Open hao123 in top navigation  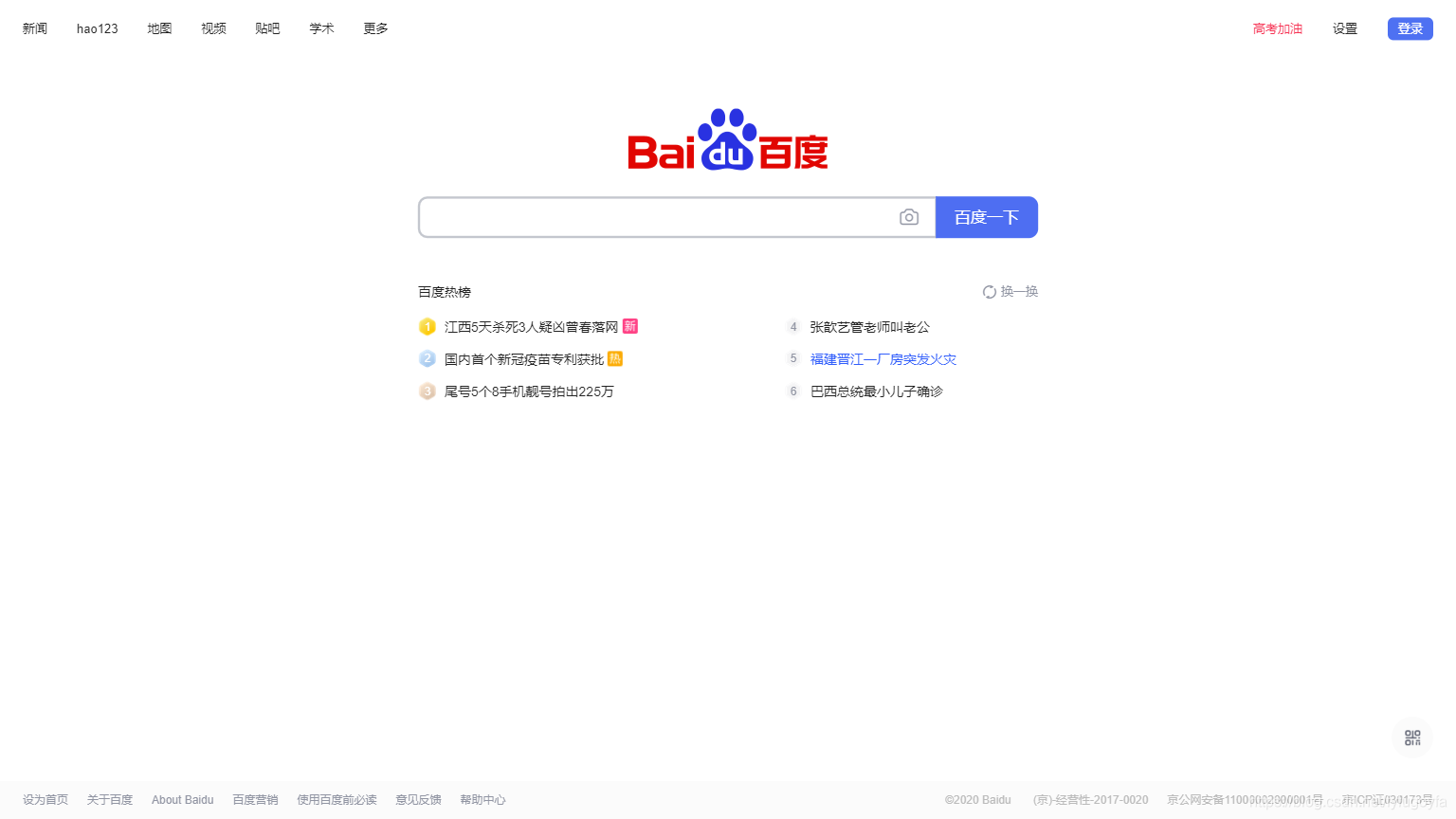click(98, 28)
